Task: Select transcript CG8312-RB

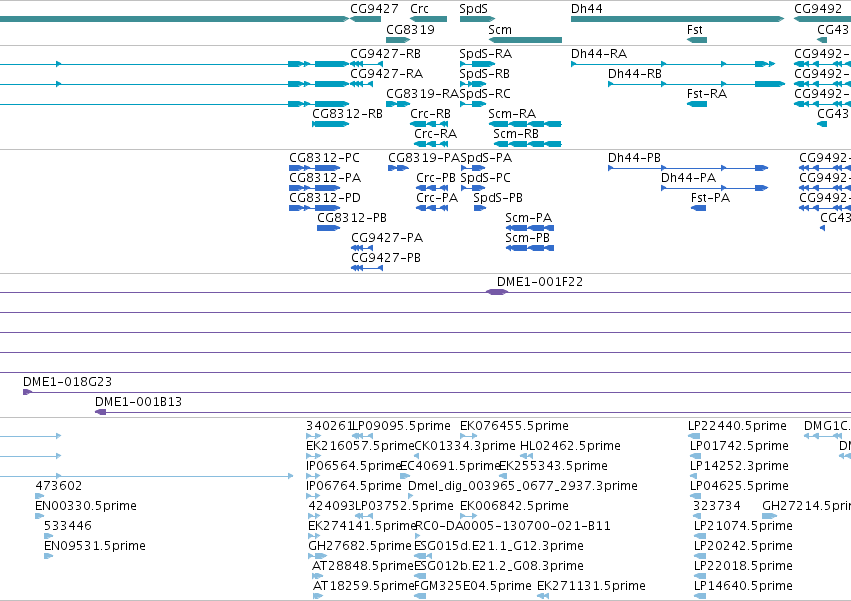Action: tap(331, 124)
